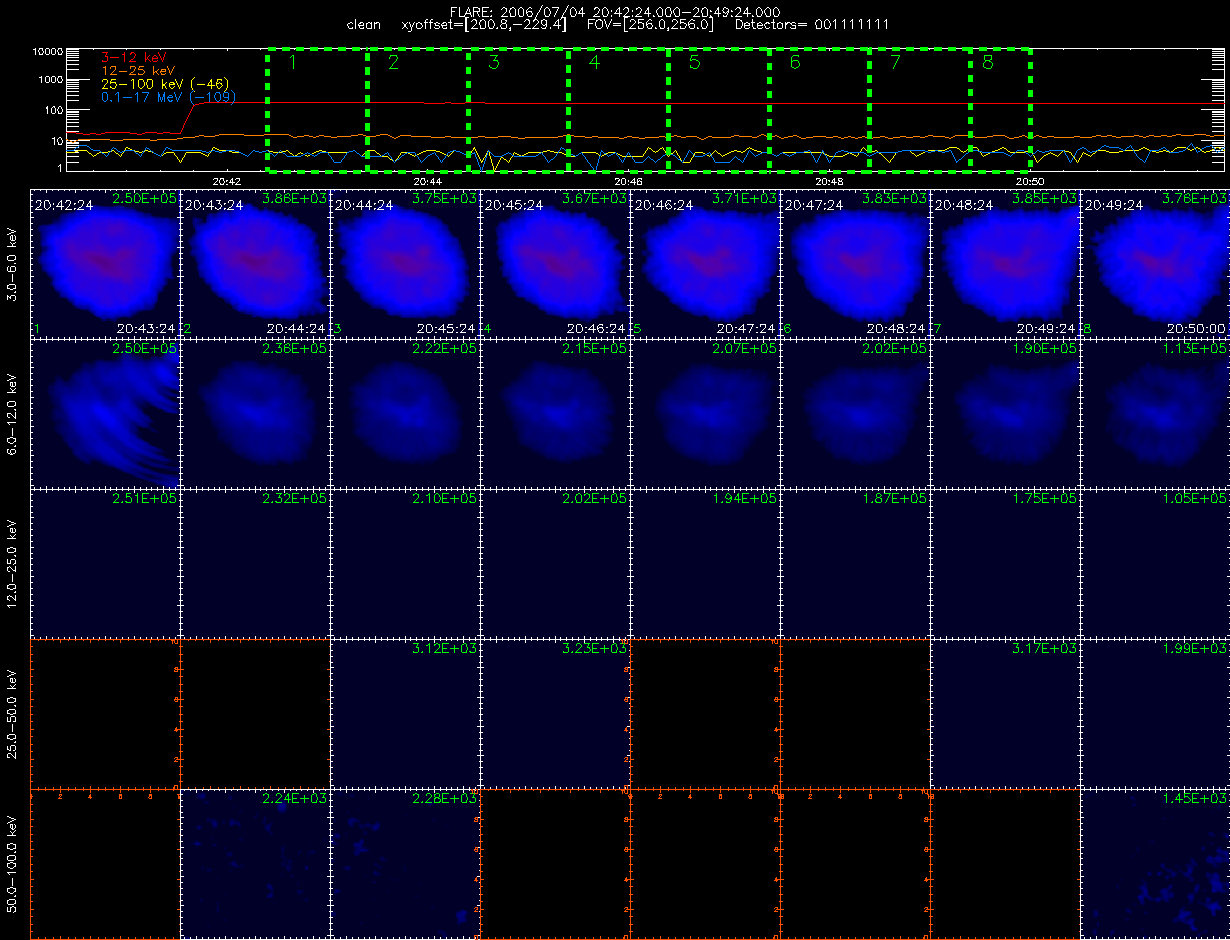Viewport: 1230px width, 940px height.
Task: Click the 20:42:24 start timestamp
Action: [x=64, y=205]
